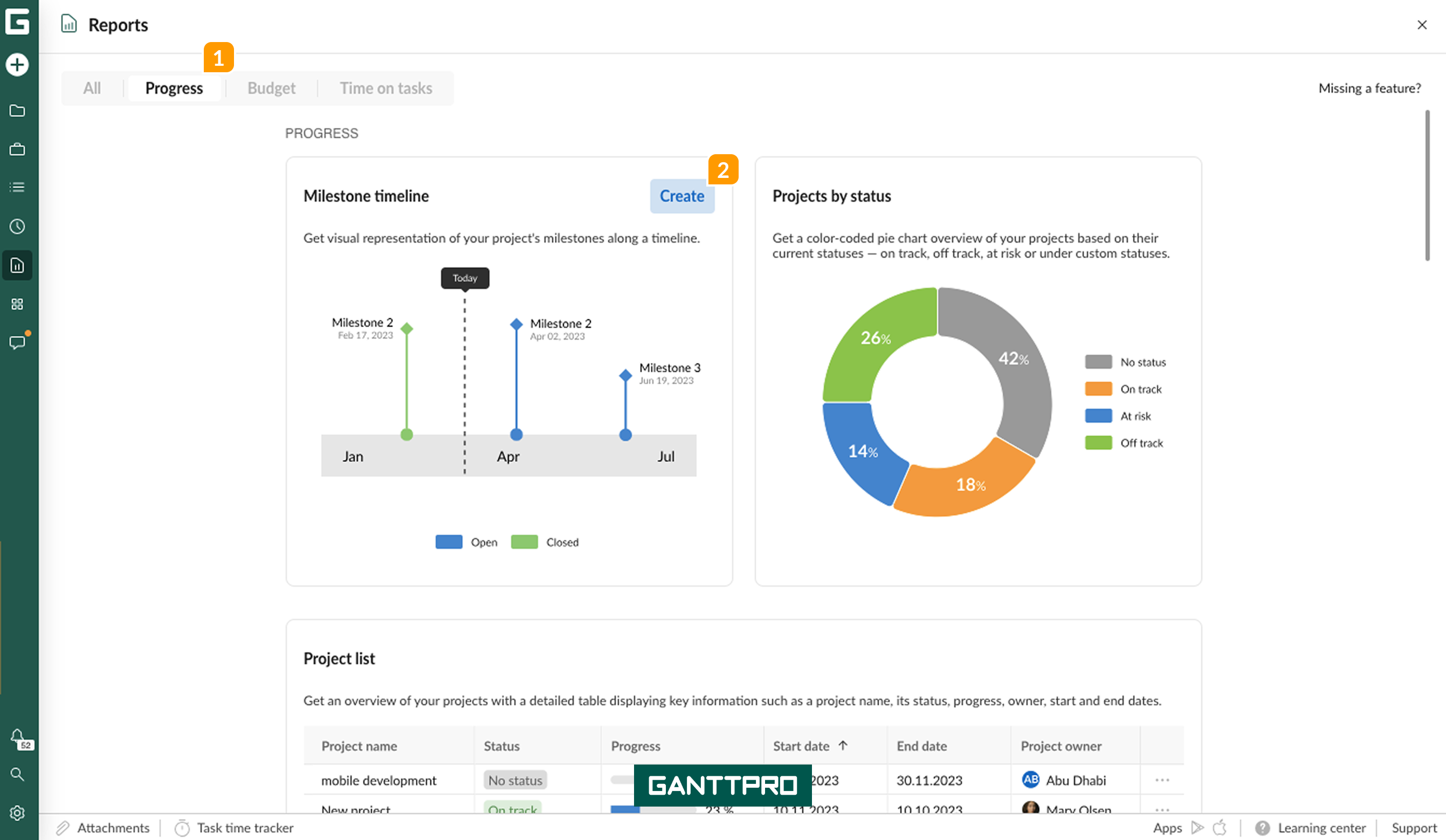The height and width of the screenshot is (840, 1446).
Task: Click the search magnifier icon in sidebar
Action: 17,775
